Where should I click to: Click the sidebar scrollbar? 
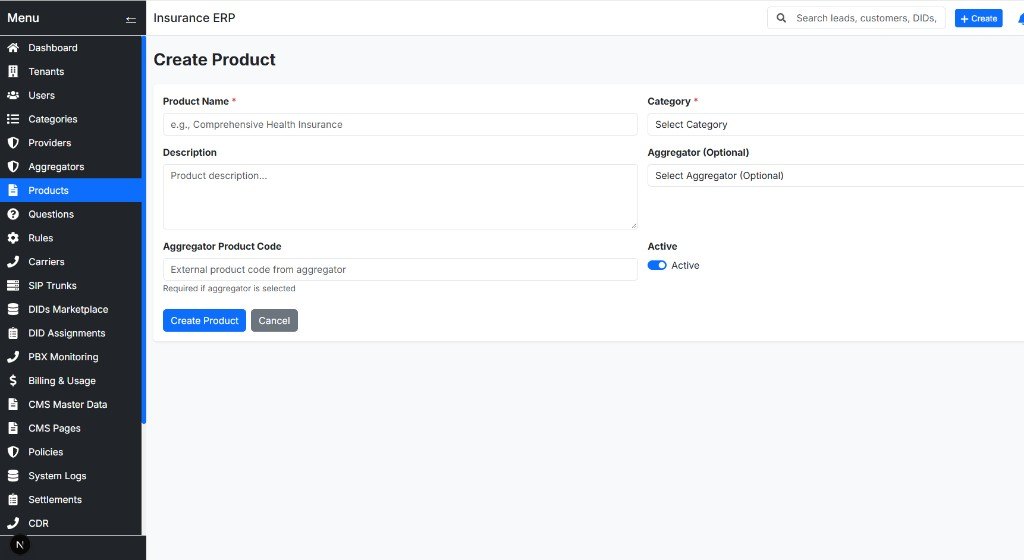(x=144, y=230)
